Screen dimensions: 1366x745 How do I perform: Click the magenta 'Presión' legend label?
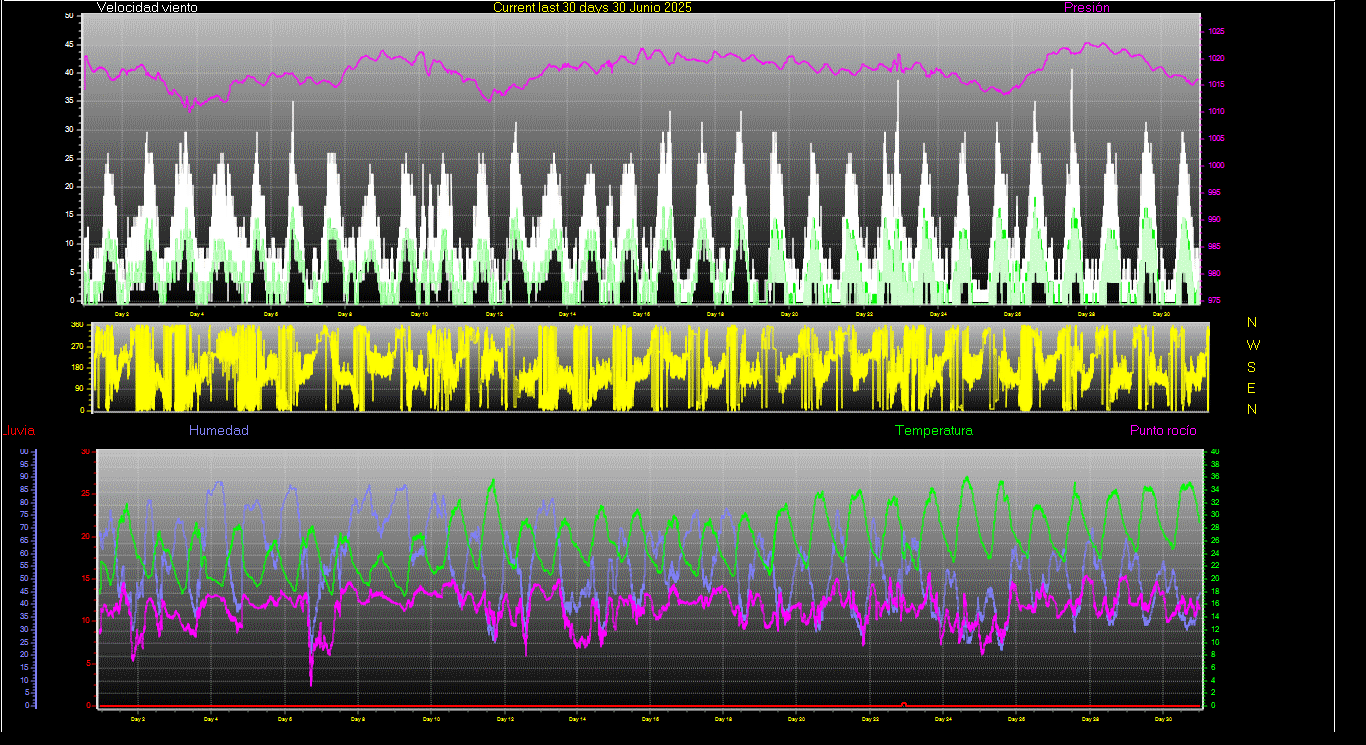1087,8
